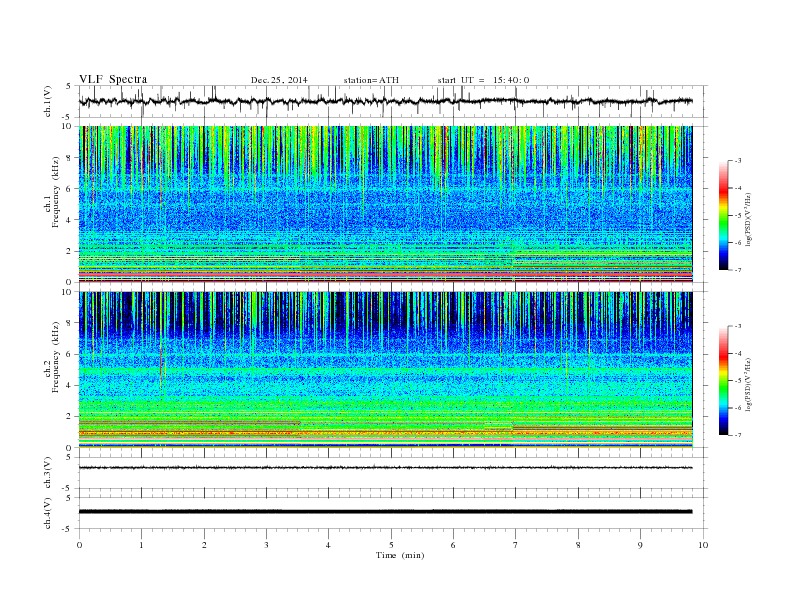The width and height of the screenshot is (792, 612).
Task: Click the "4" tick on the time axis
Action: pos(328,545)
